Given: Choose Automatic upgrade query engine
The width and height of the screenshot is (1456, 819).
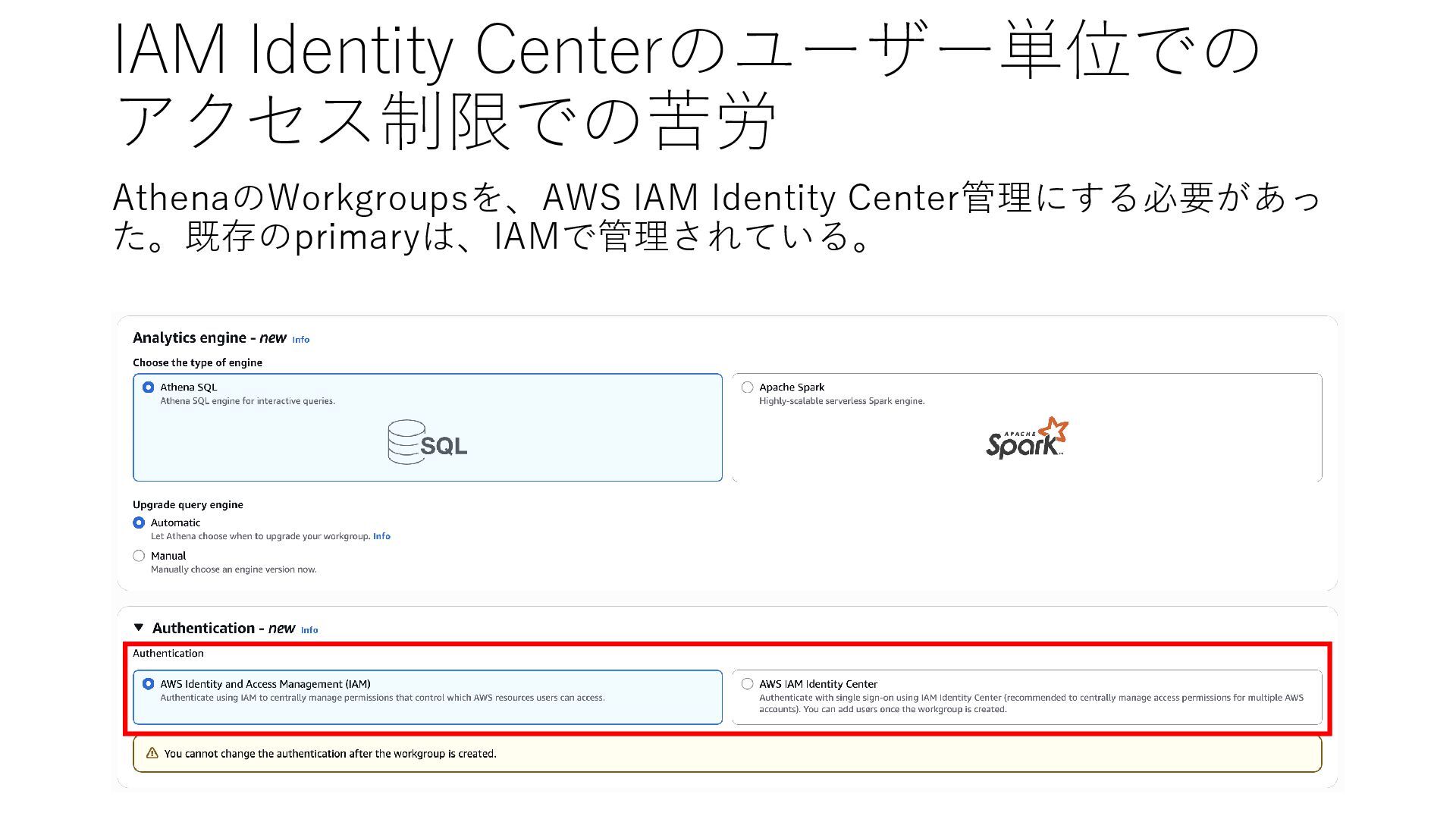Looking at the screenshot, I should tap(139, 522).
